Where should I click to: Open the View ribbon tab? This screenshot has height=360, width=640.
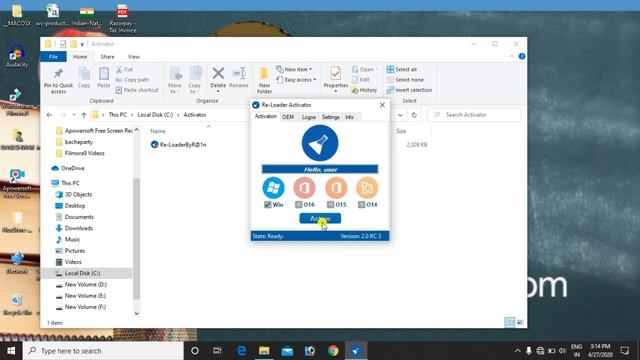(133, 57)
